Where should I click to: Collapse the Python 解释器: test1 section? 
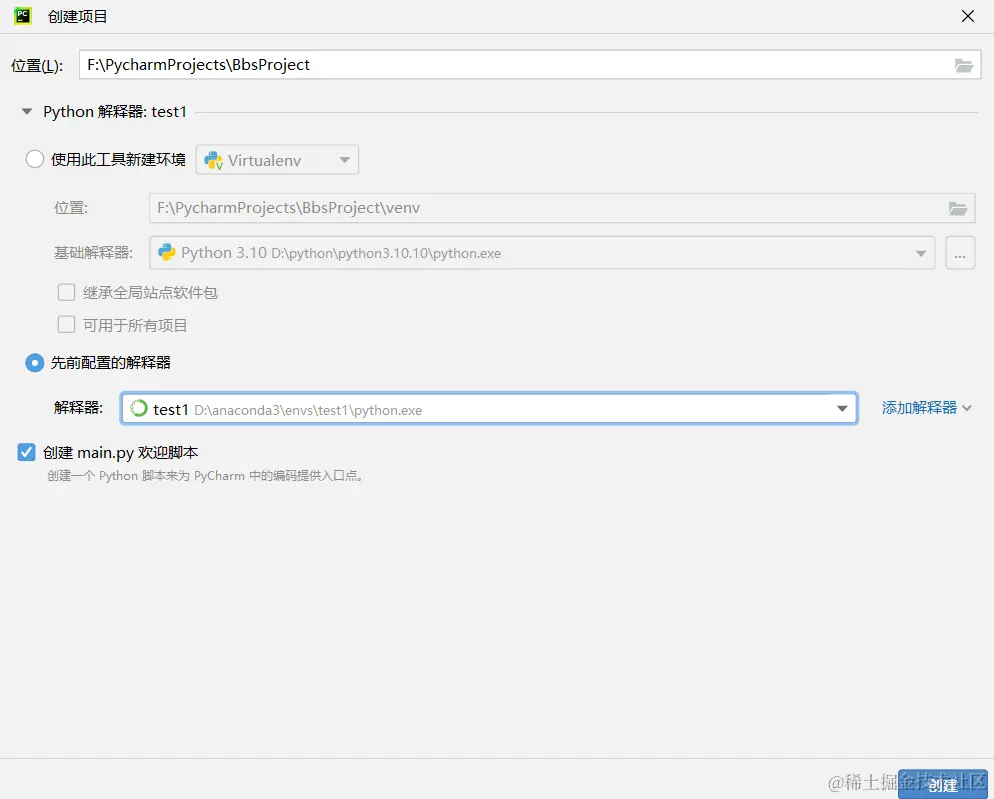[27, 112]
